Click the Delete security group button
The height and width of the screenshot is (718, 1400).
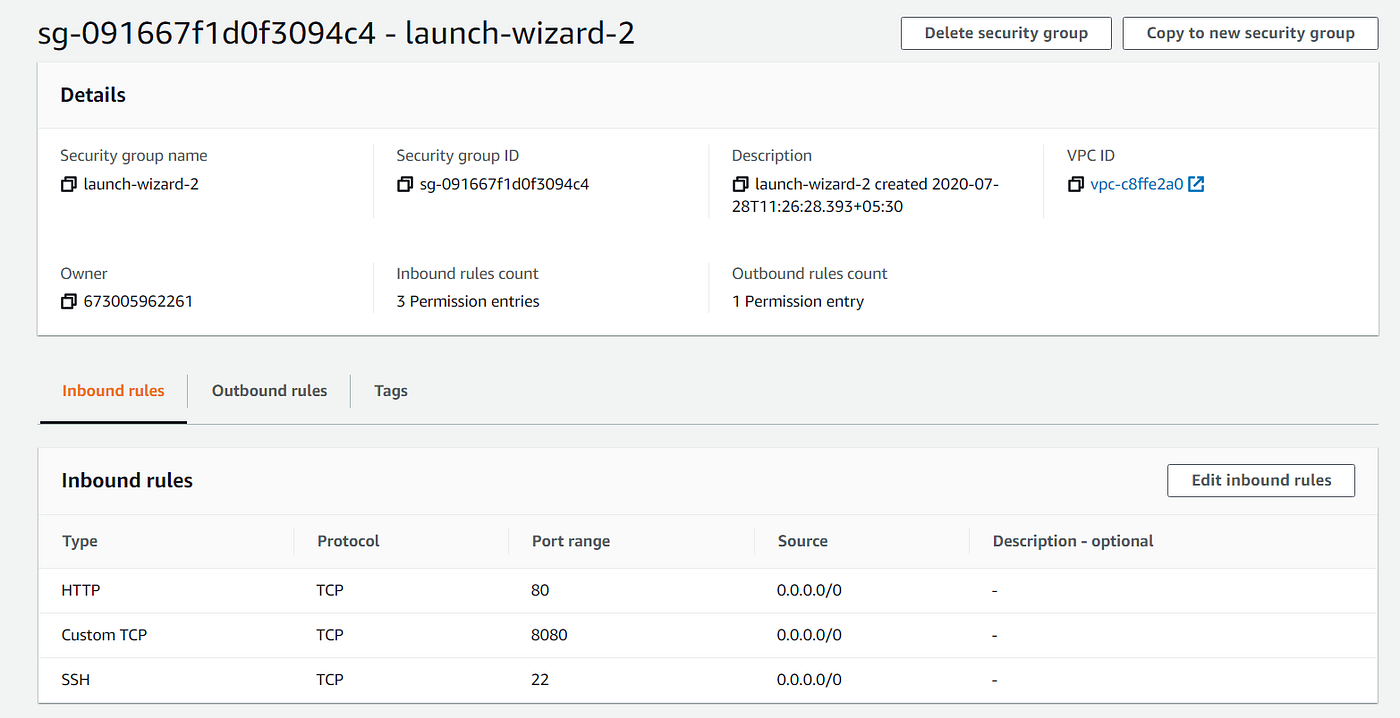(1005, 33)
